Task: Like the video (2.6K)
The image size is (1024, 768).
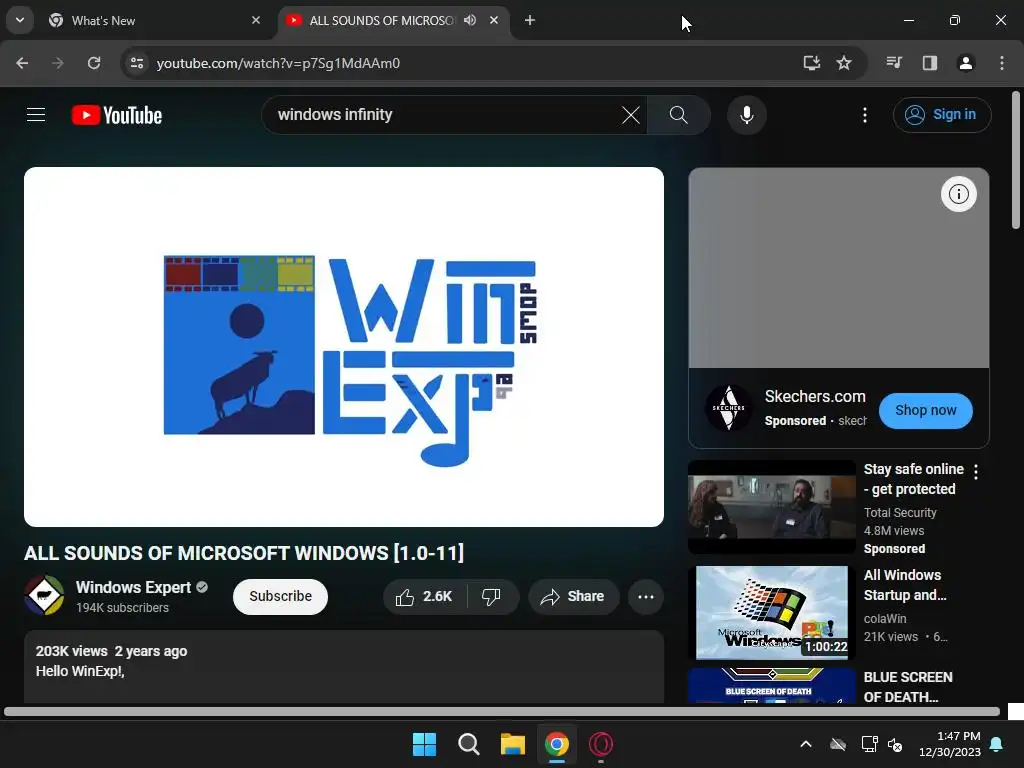Action: (x=424, y=596)
